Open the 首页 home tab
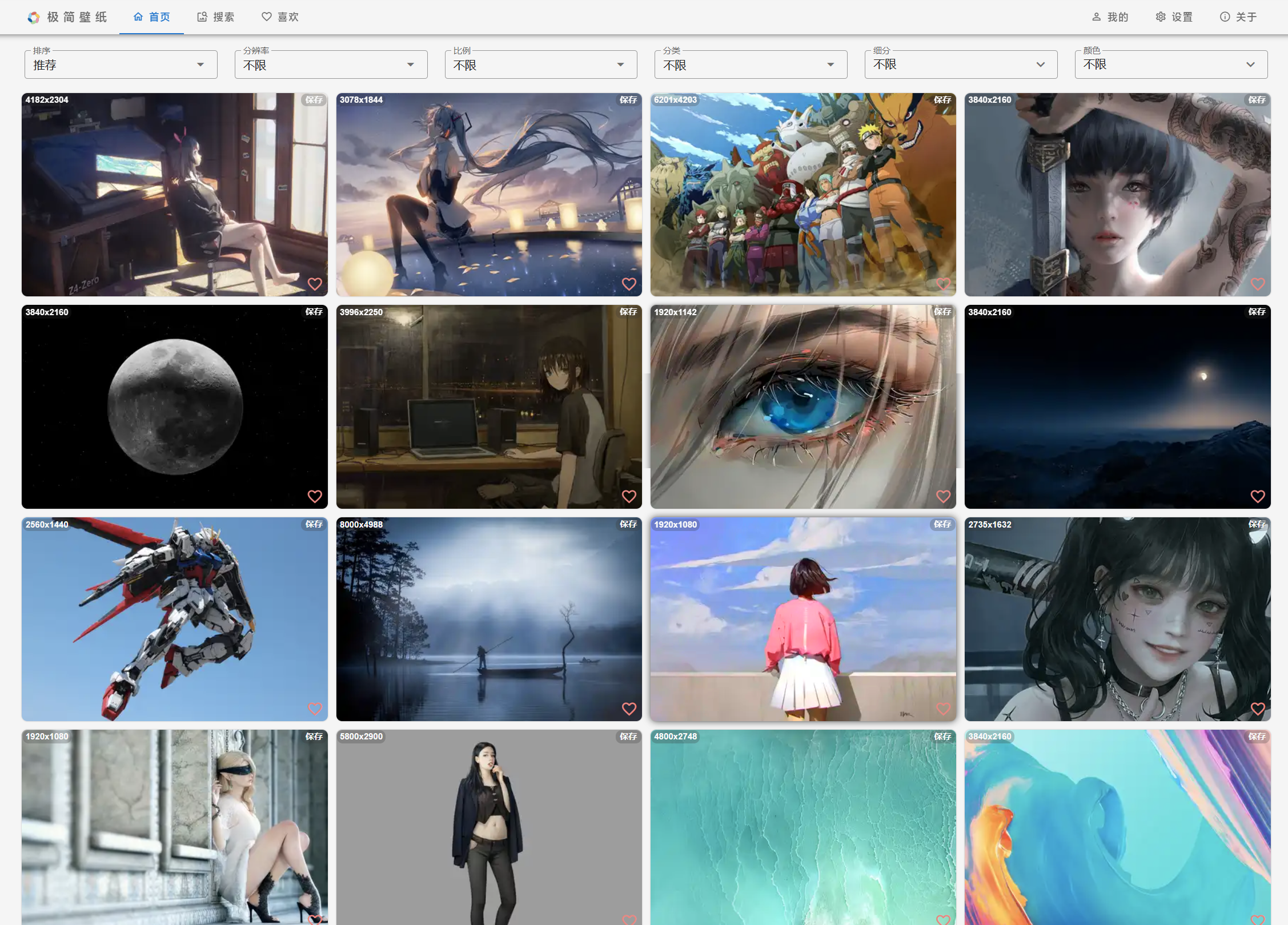1288x925 pixels. (x=151, y=17)
